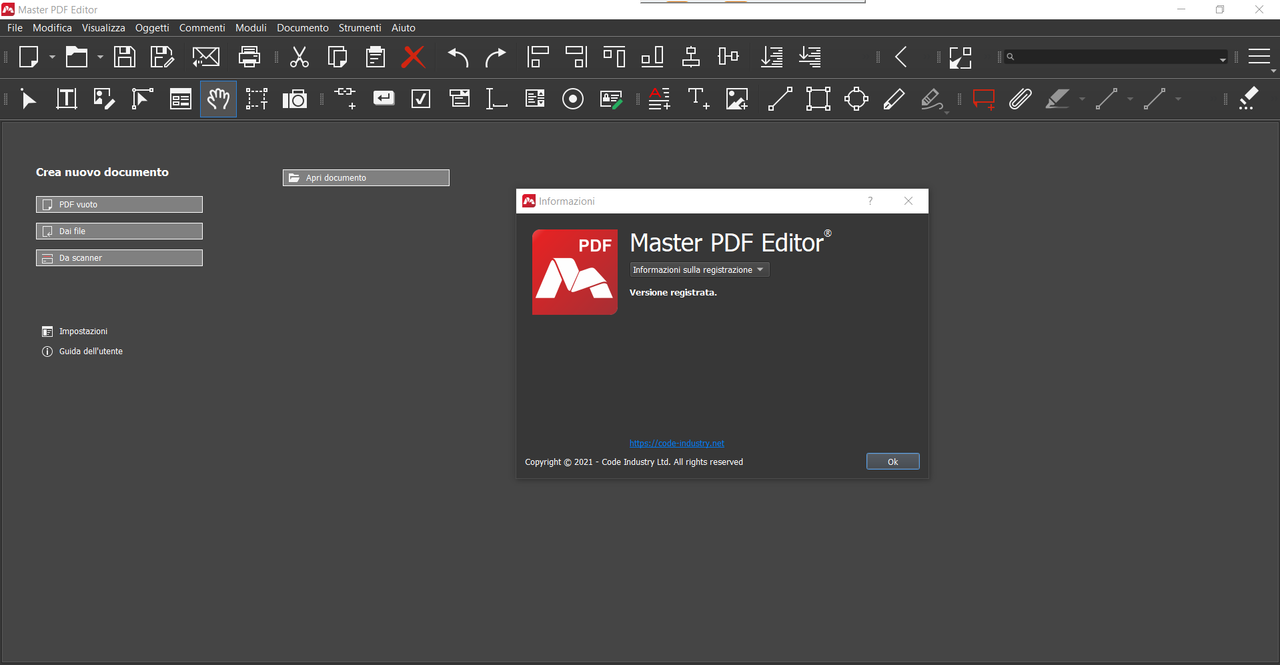Open the Strumenti menu
The image size is (1280, 665).
coord(360,28)
